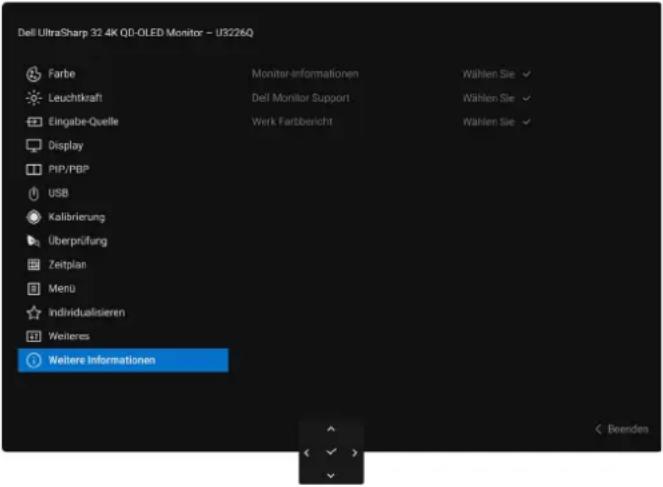
Task: Open the Überprüfung menu
Action: coord(78,241)
